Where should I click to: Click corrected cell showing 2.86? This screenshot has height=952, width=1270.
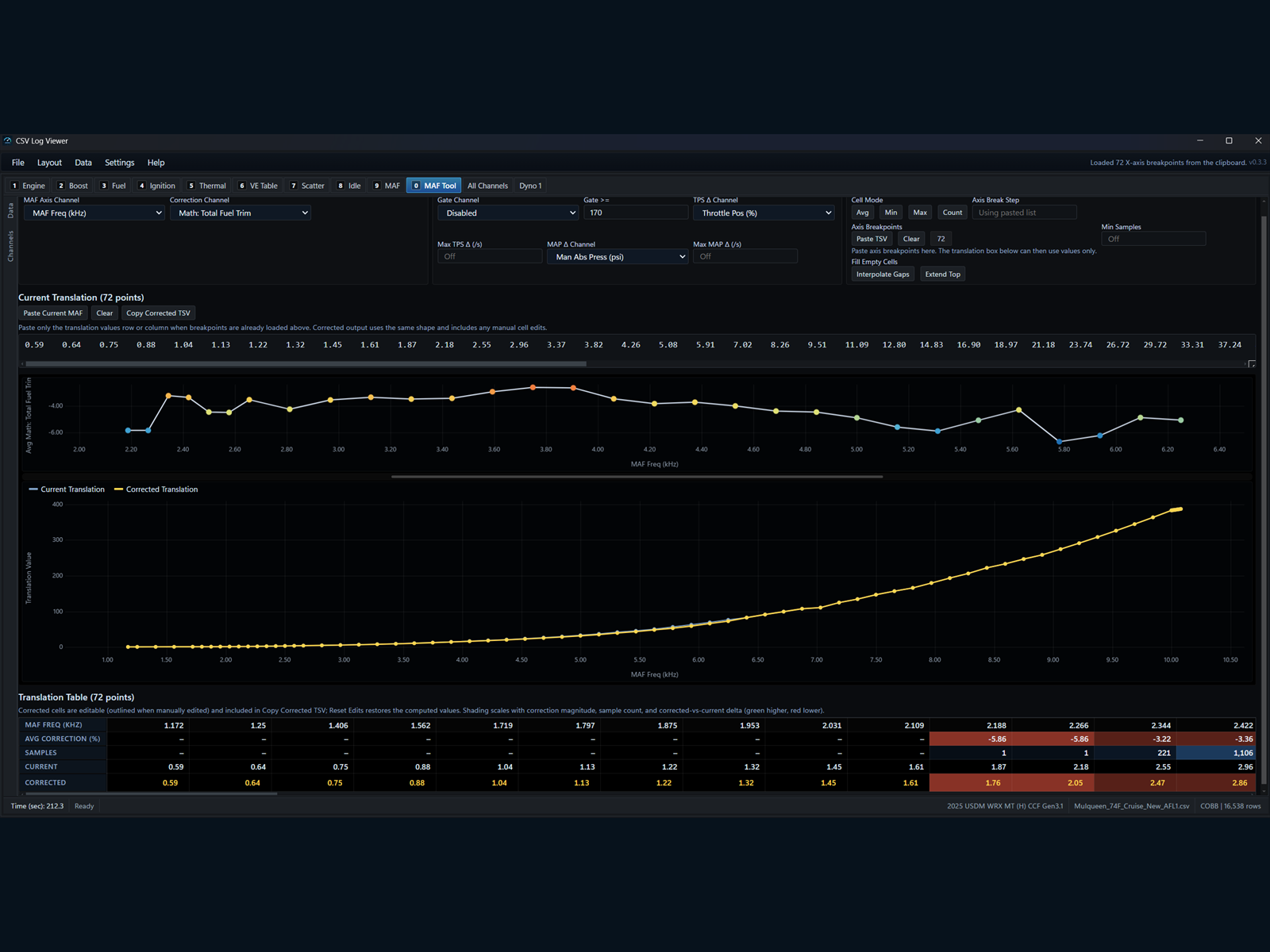tap(1216, 783)
